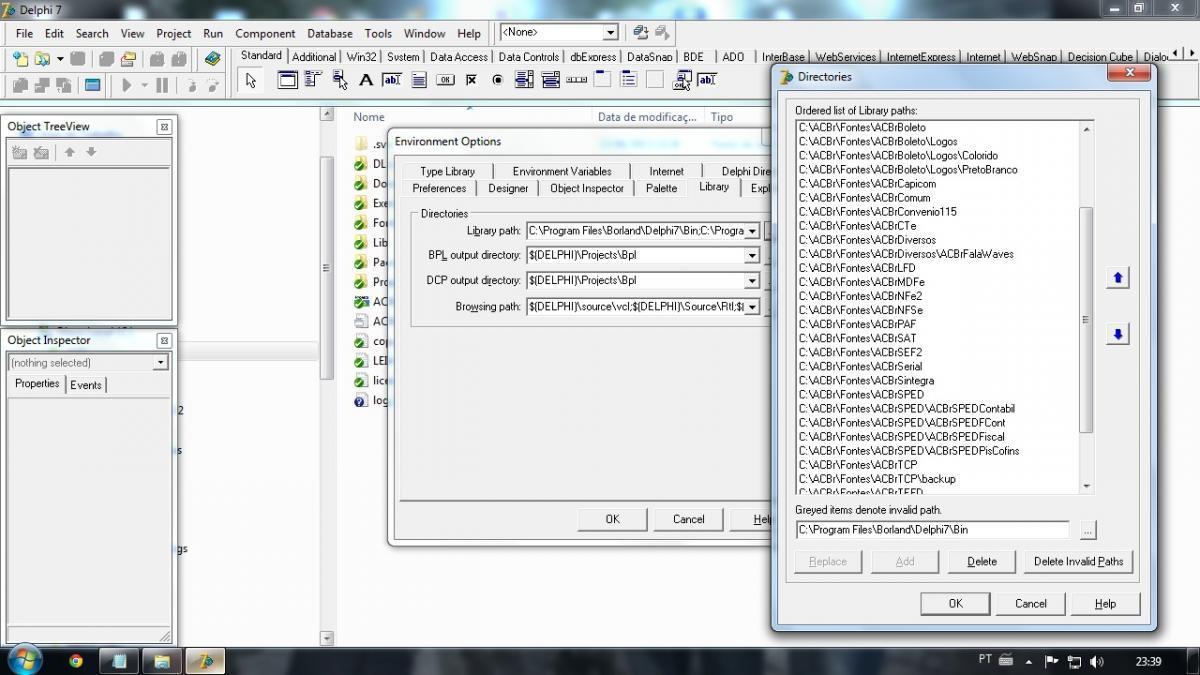
Task: Select the GroupBox component icon
Action: tap(603, 80)
